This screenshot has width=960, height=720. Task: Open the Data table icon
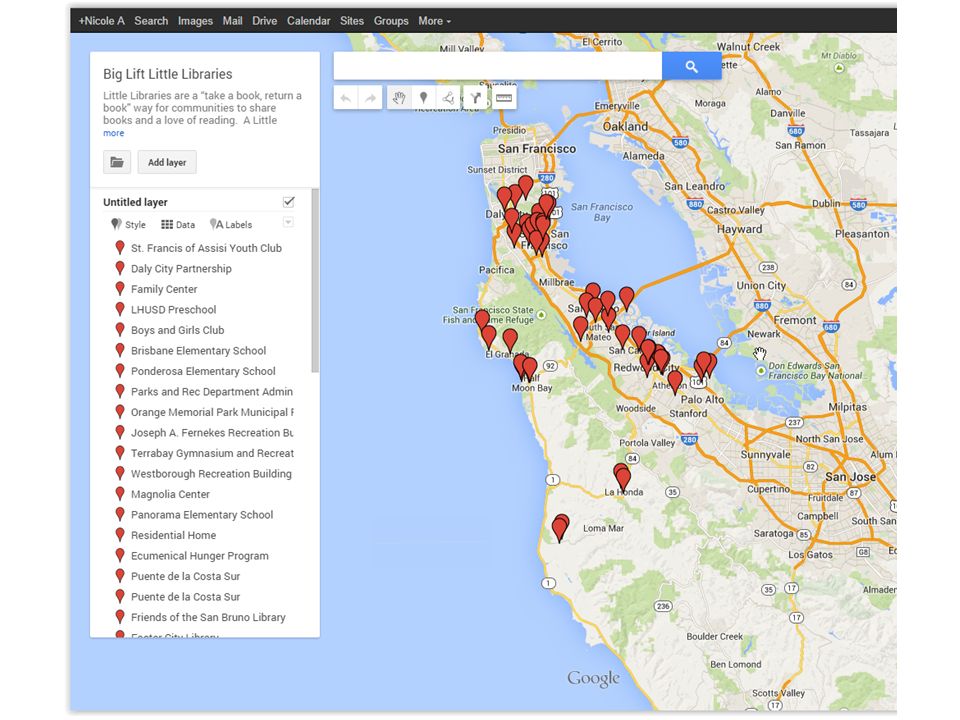point(167,225)
